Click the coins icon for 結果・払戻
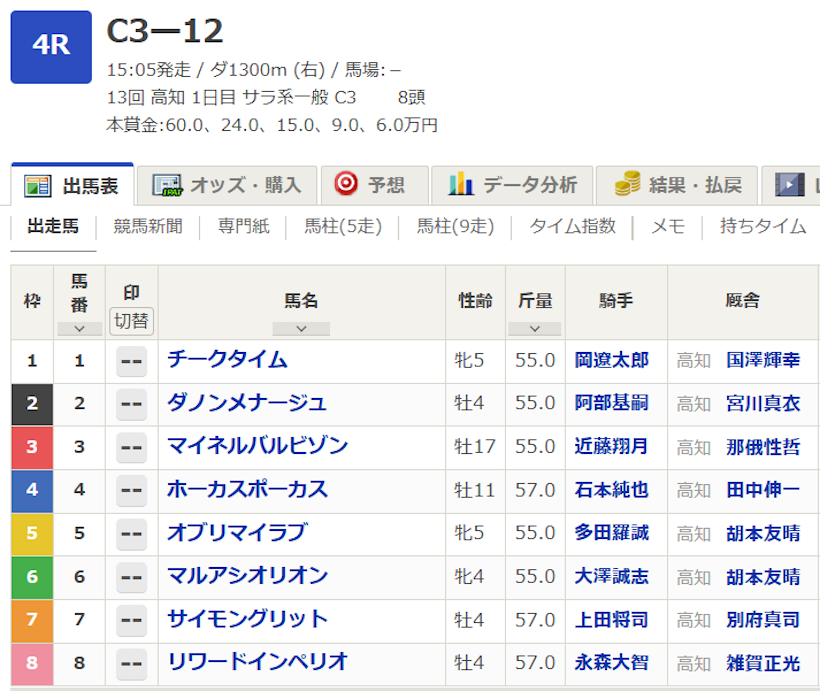This screenshot has height=691, width=820. point(627,184)
